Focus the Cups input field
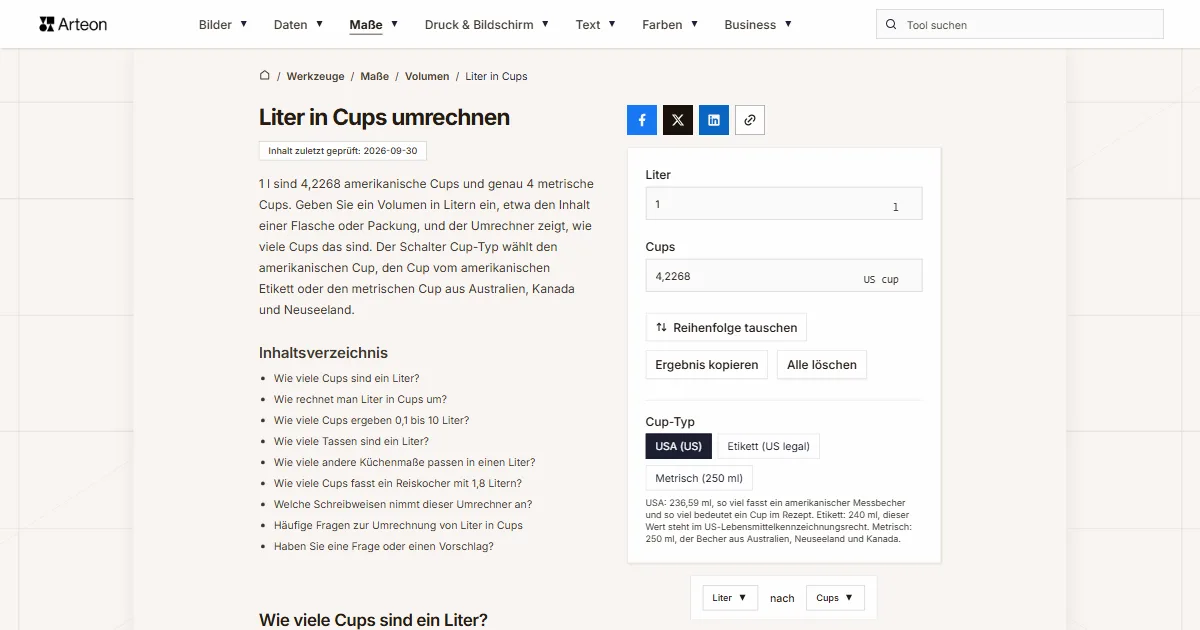Image resolution: width=1200 pixels, height=630 pixels. click(784, 276)
